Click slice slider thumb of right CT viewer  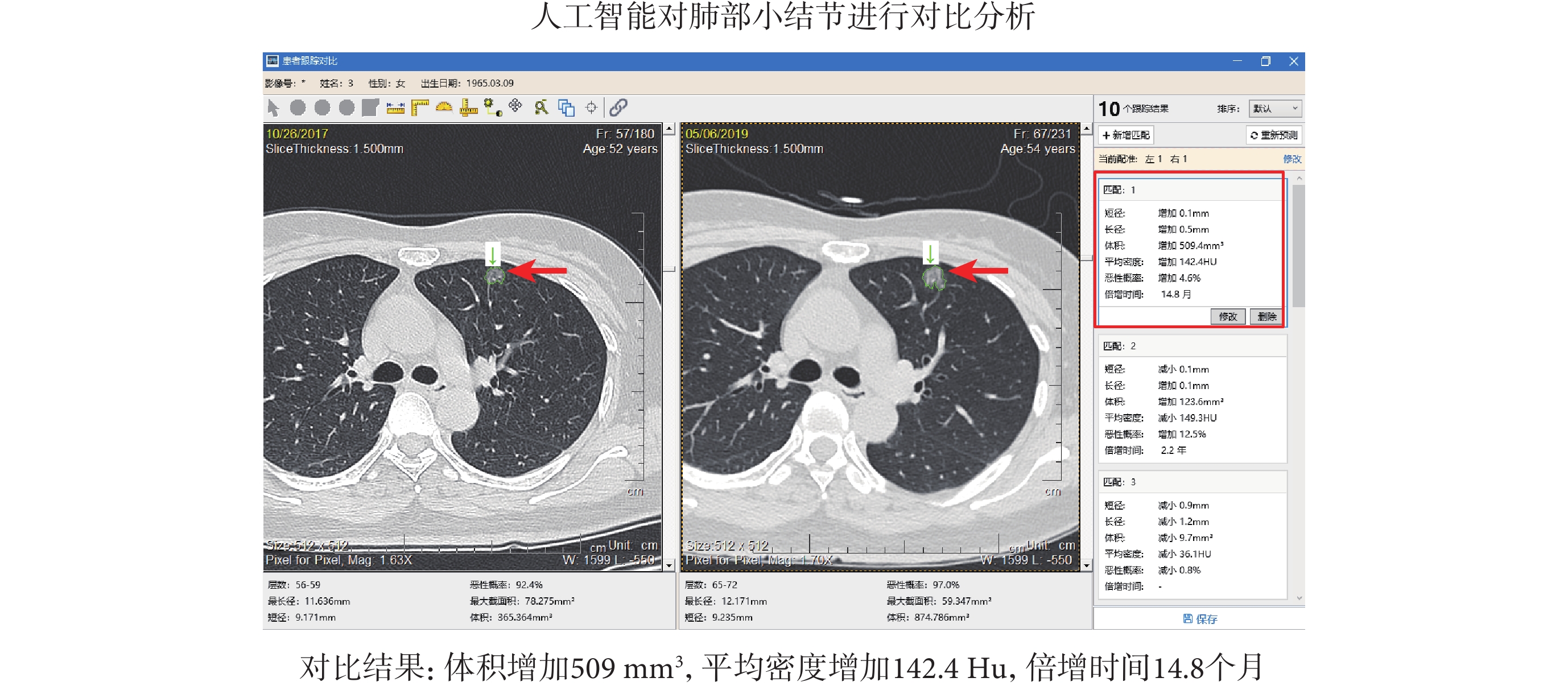pyautogui.click(x=1087, y=259)
